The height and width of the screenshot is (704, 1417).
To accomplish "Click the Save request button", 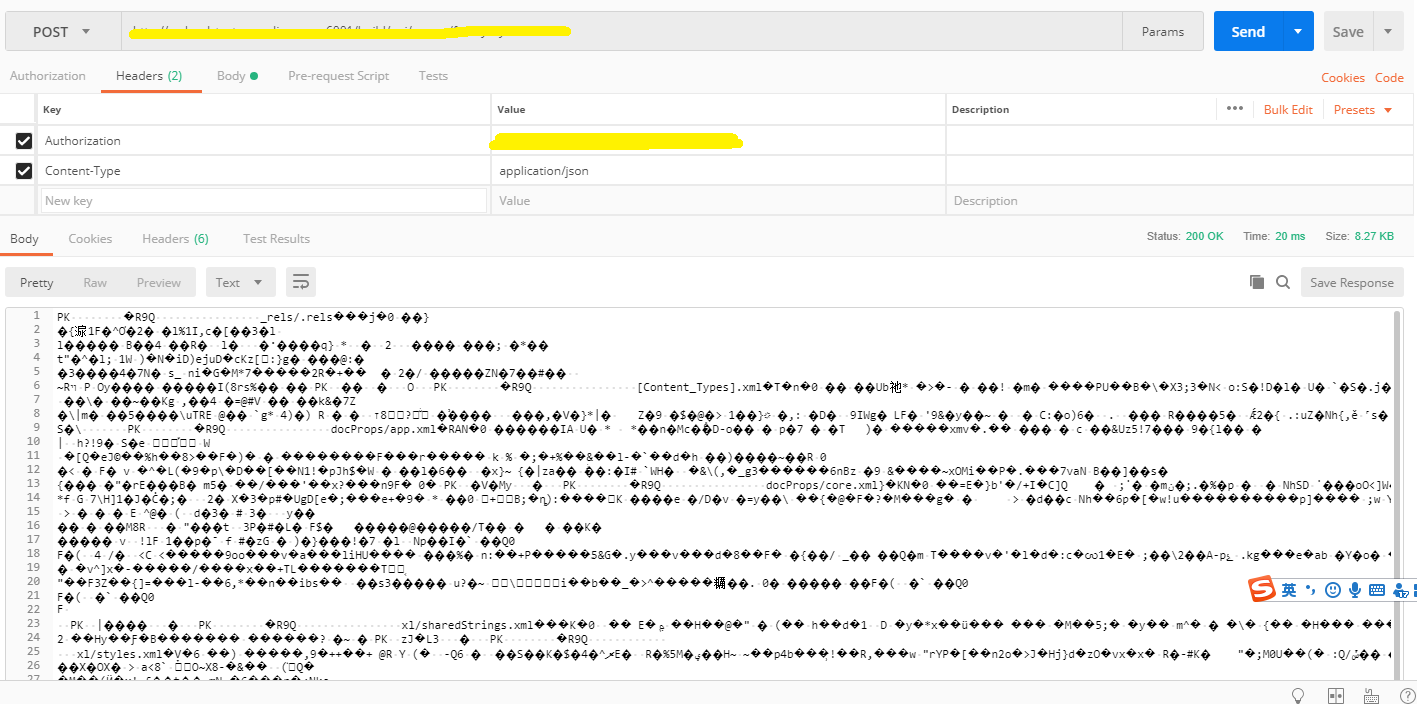I will (x=1347, y=32).
